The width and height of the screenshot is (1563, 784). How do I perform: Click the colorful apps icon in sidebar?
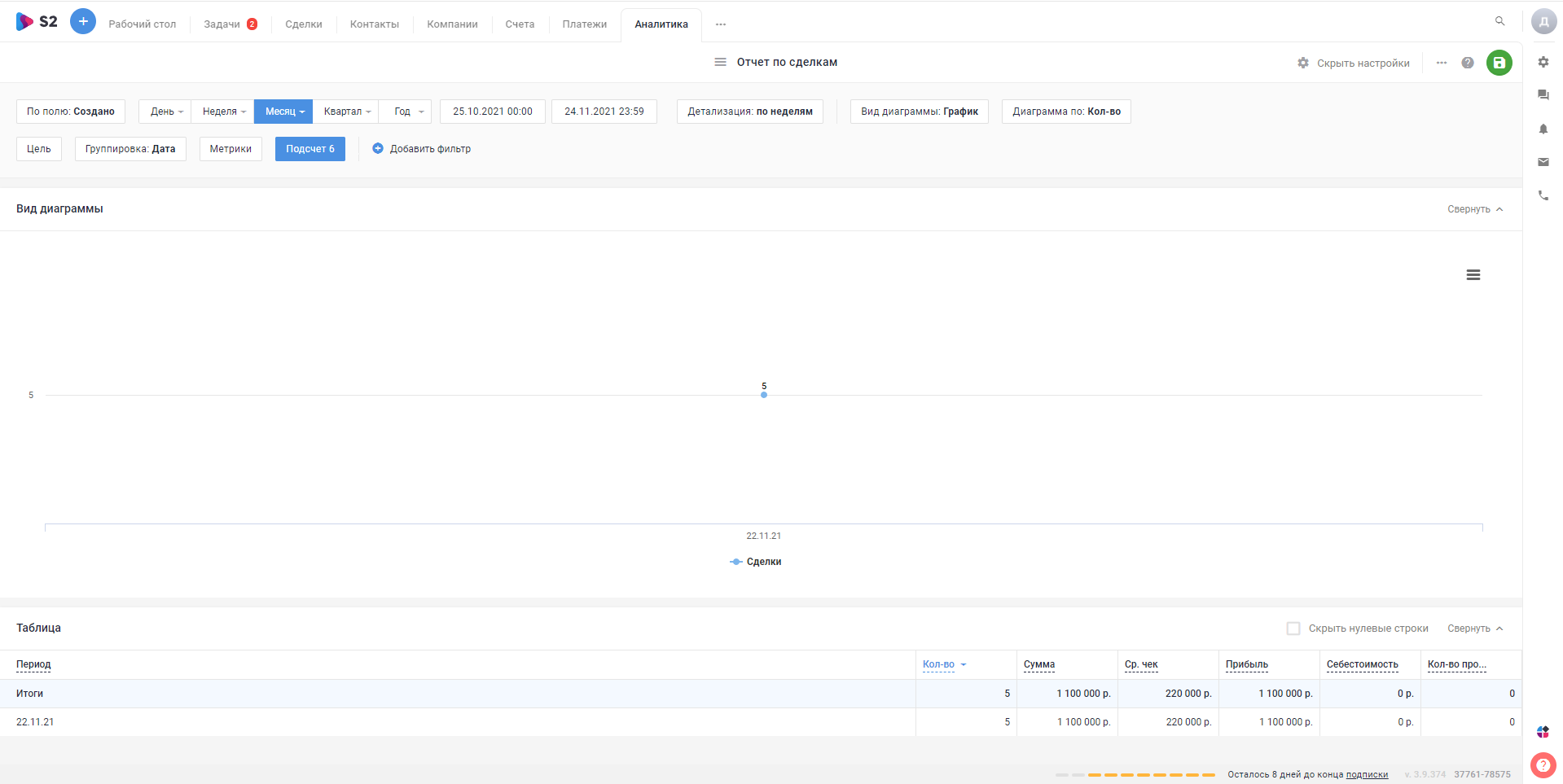tap(1543, 732)
